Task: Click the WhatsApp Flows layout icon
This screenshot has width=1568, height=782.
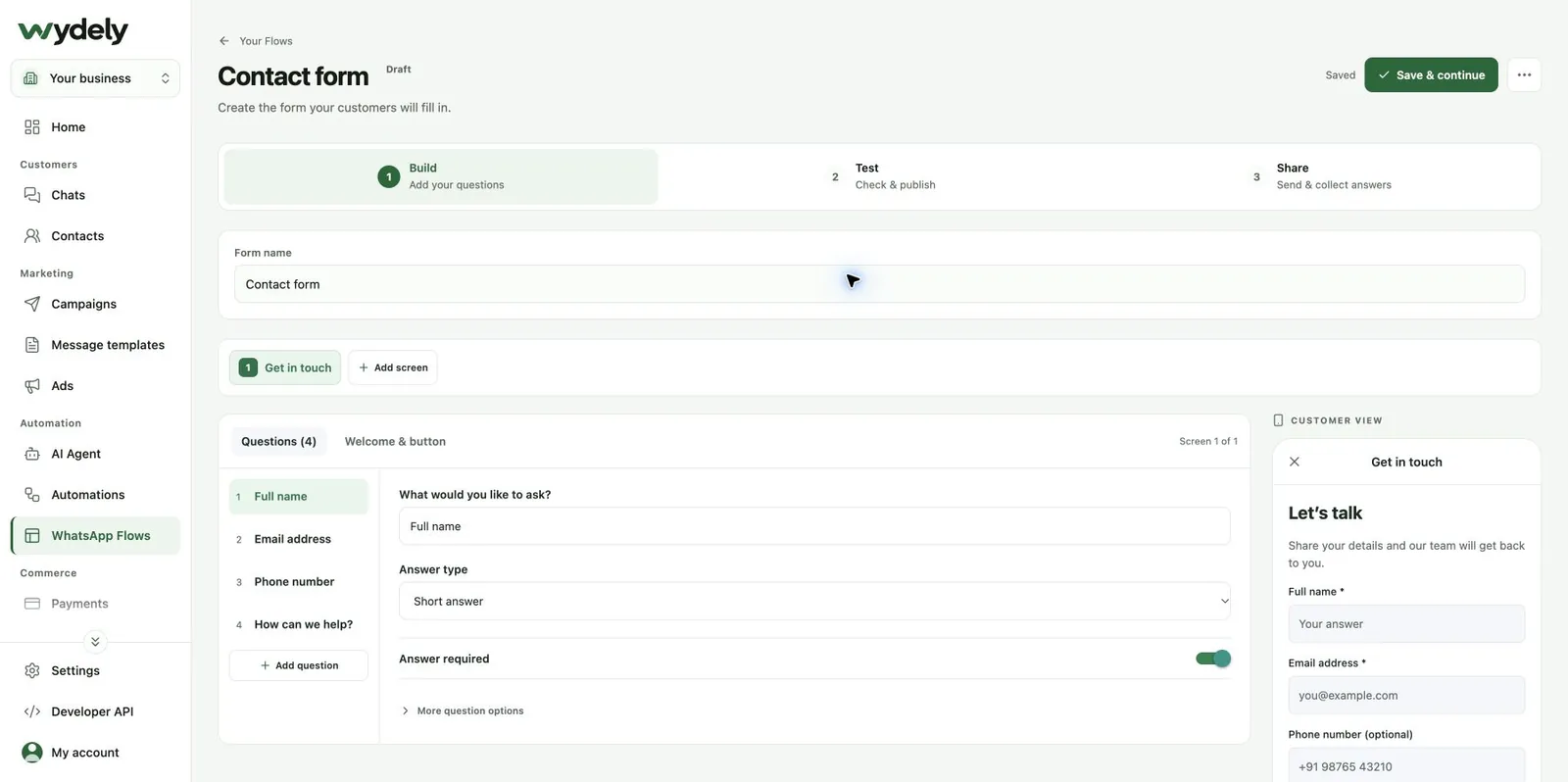Action: (32, 536)
